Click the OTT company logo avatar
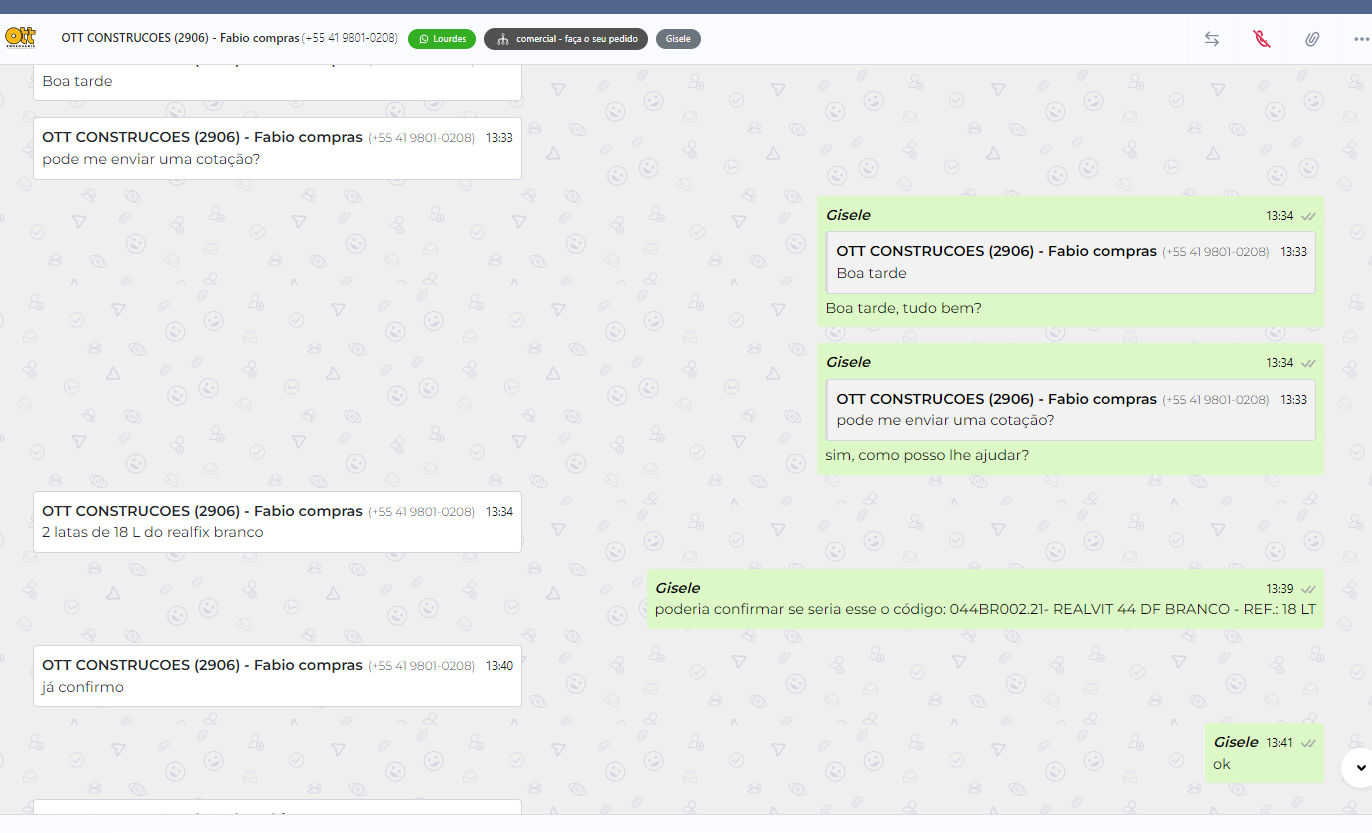The width and height of the screenshot is (1372, 833). pos(21,38)
